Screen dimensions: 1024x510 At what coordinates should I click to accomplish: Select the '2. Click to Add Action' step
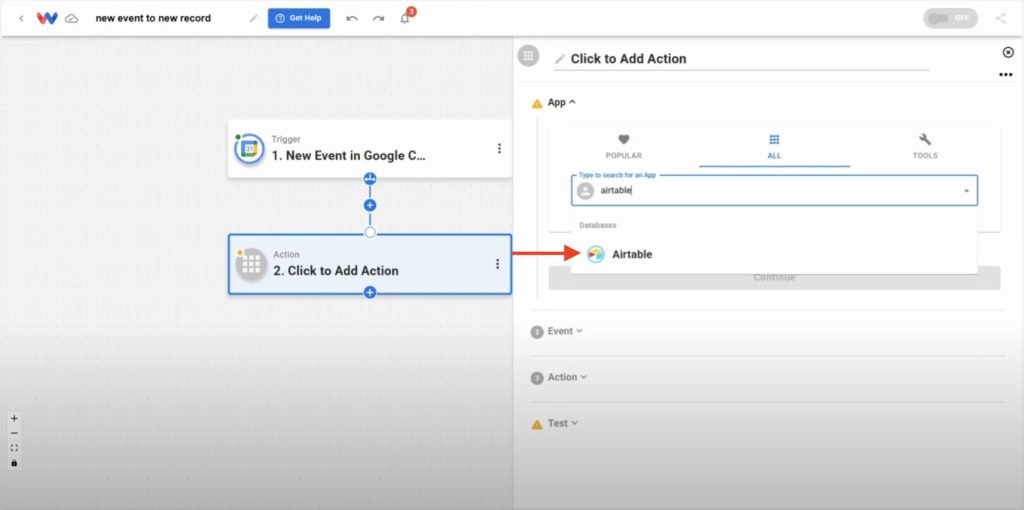tap(370, 264)
